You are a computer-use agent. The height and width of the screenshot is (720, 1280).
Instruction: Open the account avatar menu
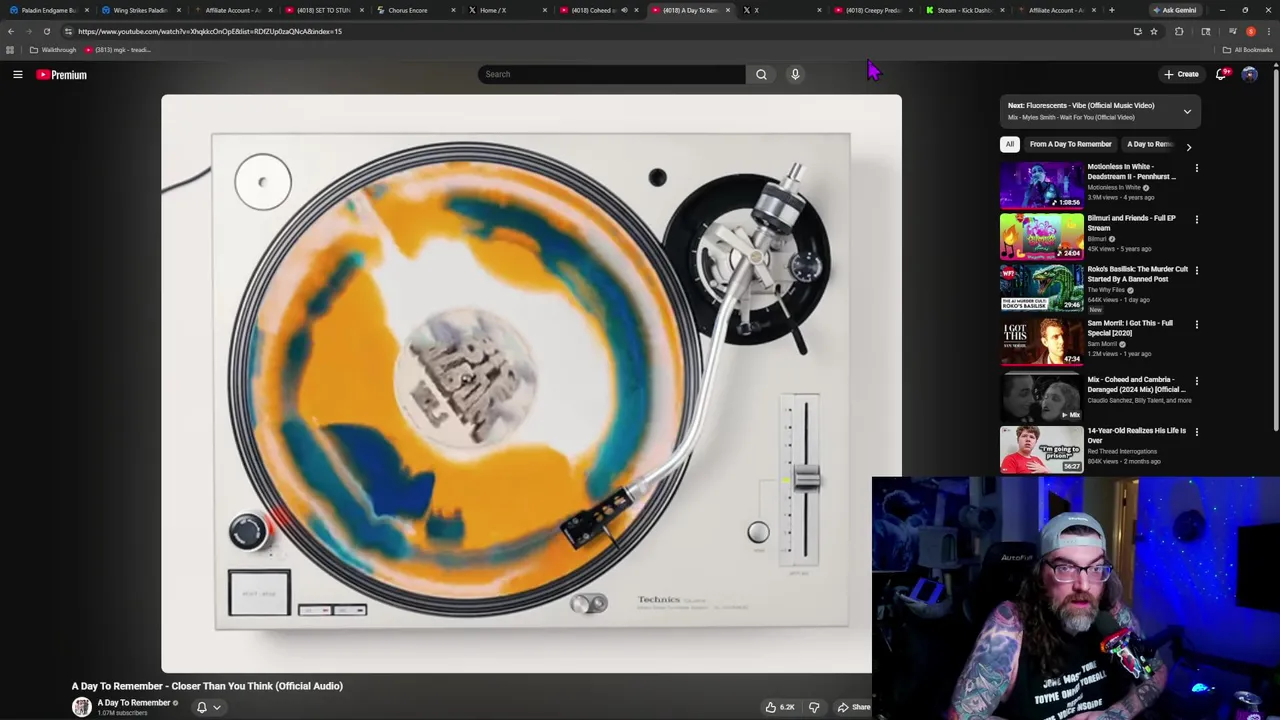(1249, 74)
